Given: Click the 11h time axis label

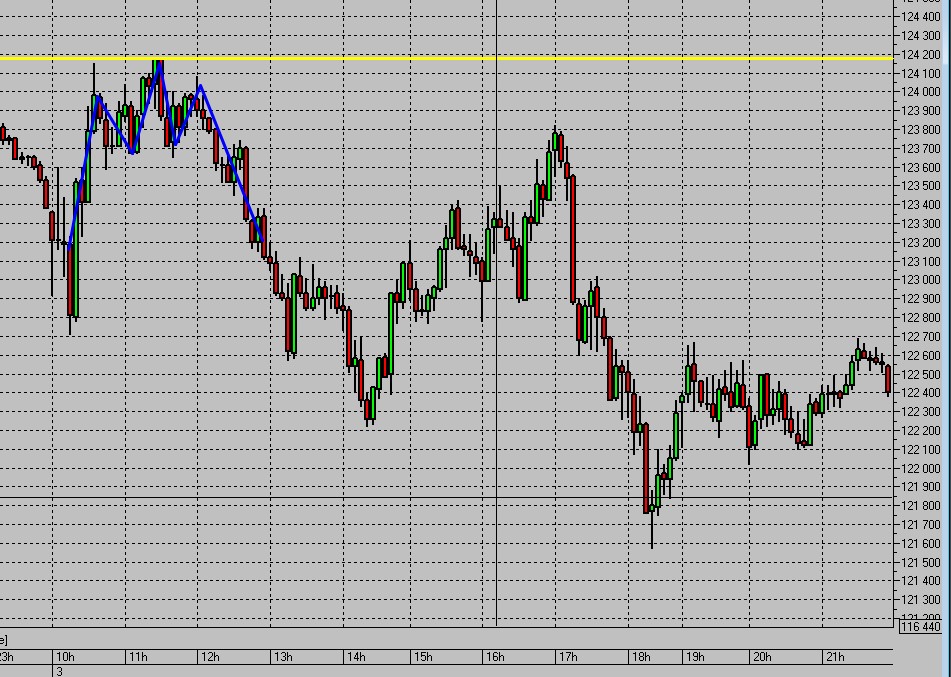Looking at the screenshot, I should click(x=138, y=657).
